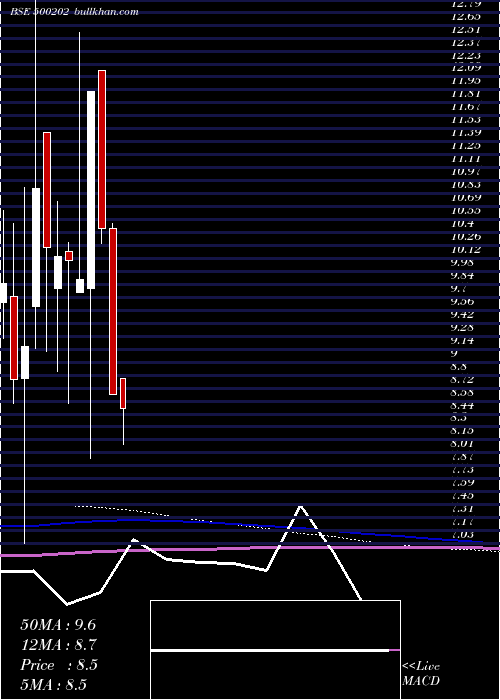Screen dimensions: 500x700
Task: Click the tall white candle topping near 11.81
Action: [91, 190]
